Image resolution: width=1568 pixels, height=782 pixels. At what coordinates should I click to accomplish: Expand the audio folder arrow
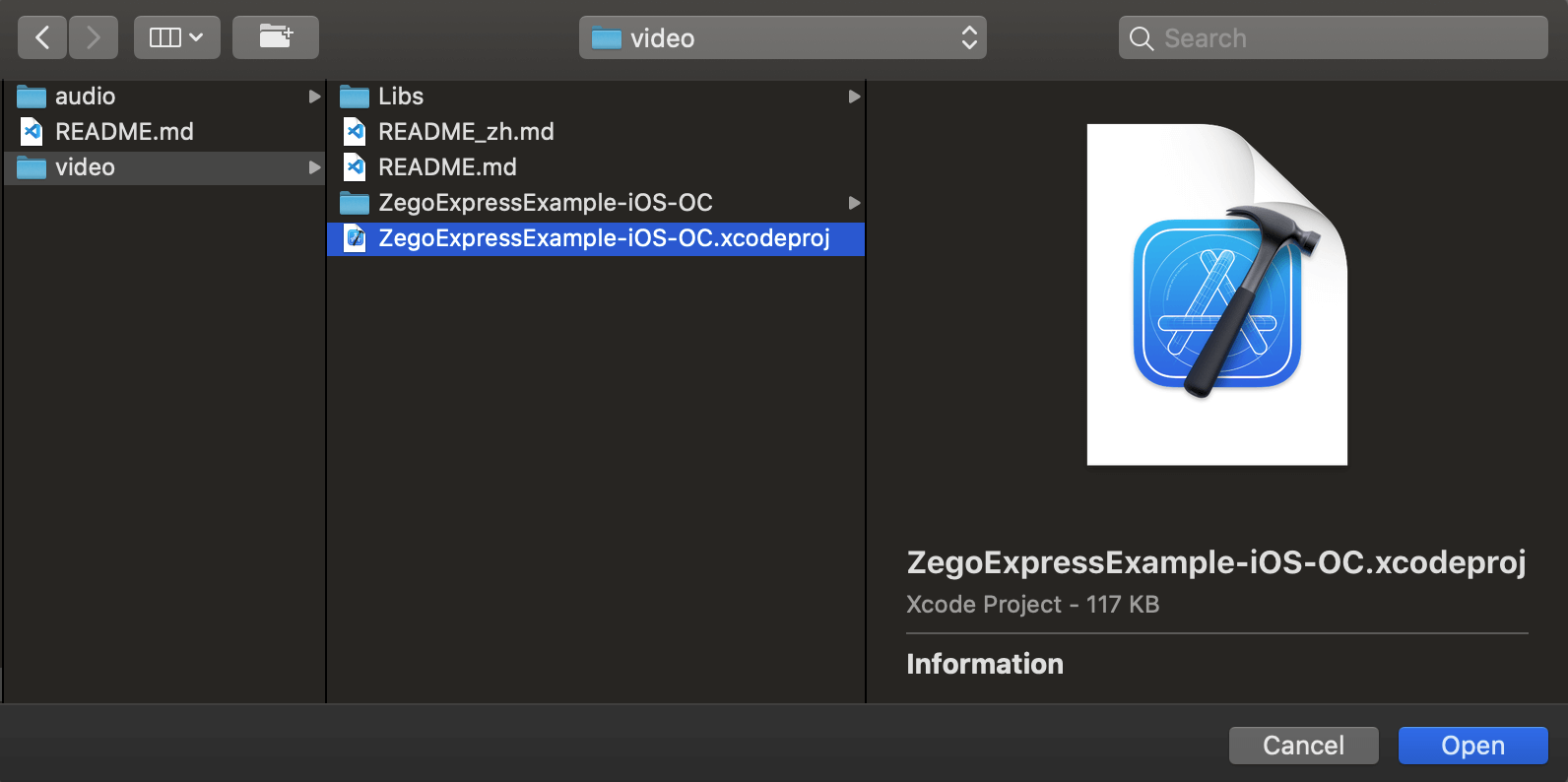tap(314, 97)
